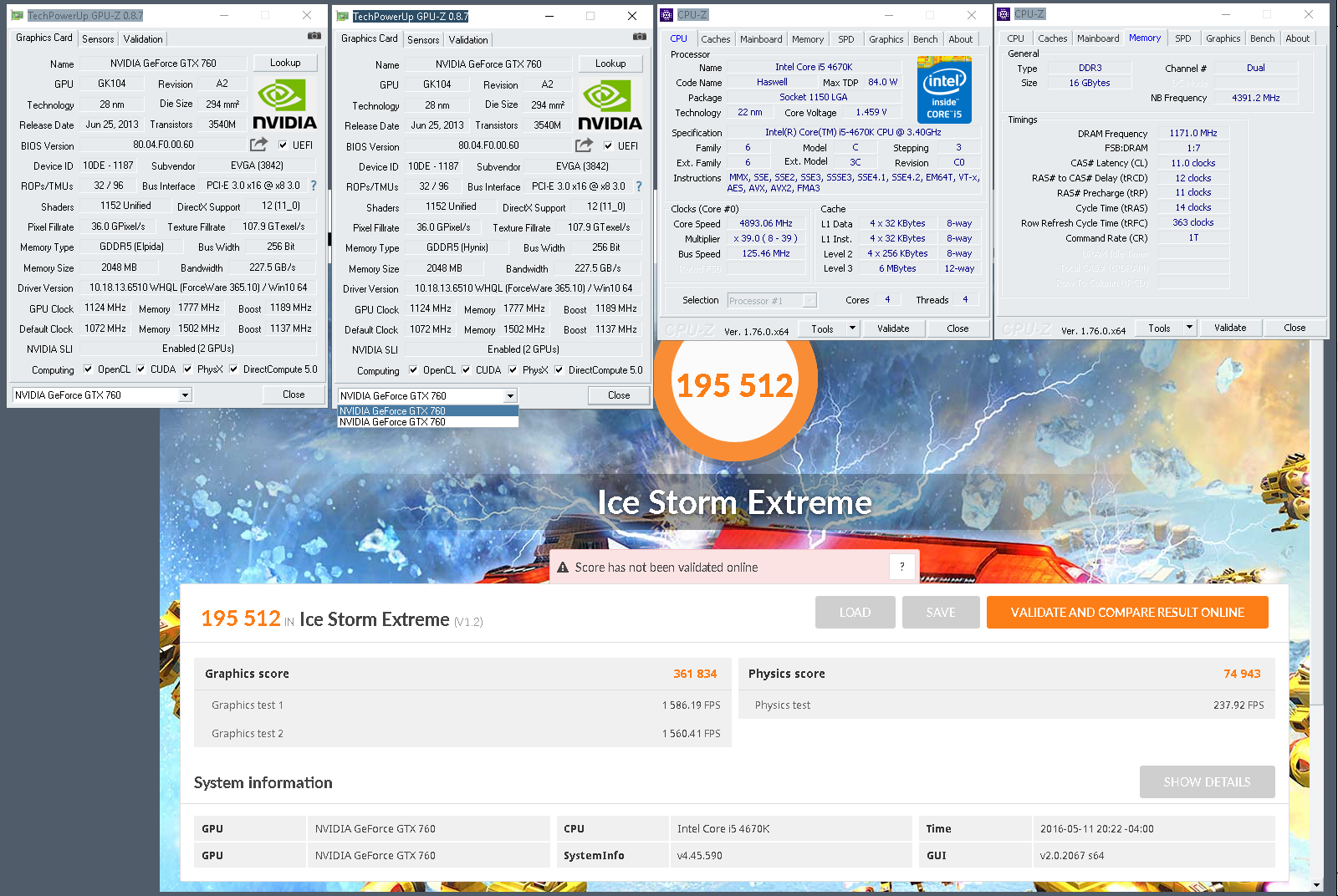Click the LOAD result button
1338x896 pixels.
point(855,613)
